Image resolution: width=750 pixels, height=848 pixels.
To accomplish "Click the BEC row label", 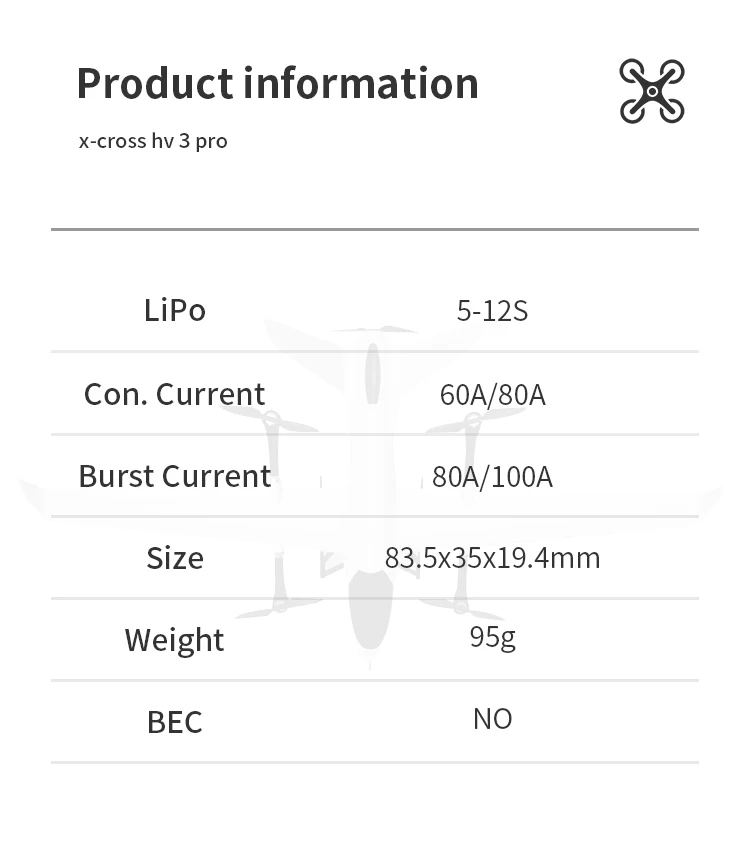I will click(x=174, y=722).
